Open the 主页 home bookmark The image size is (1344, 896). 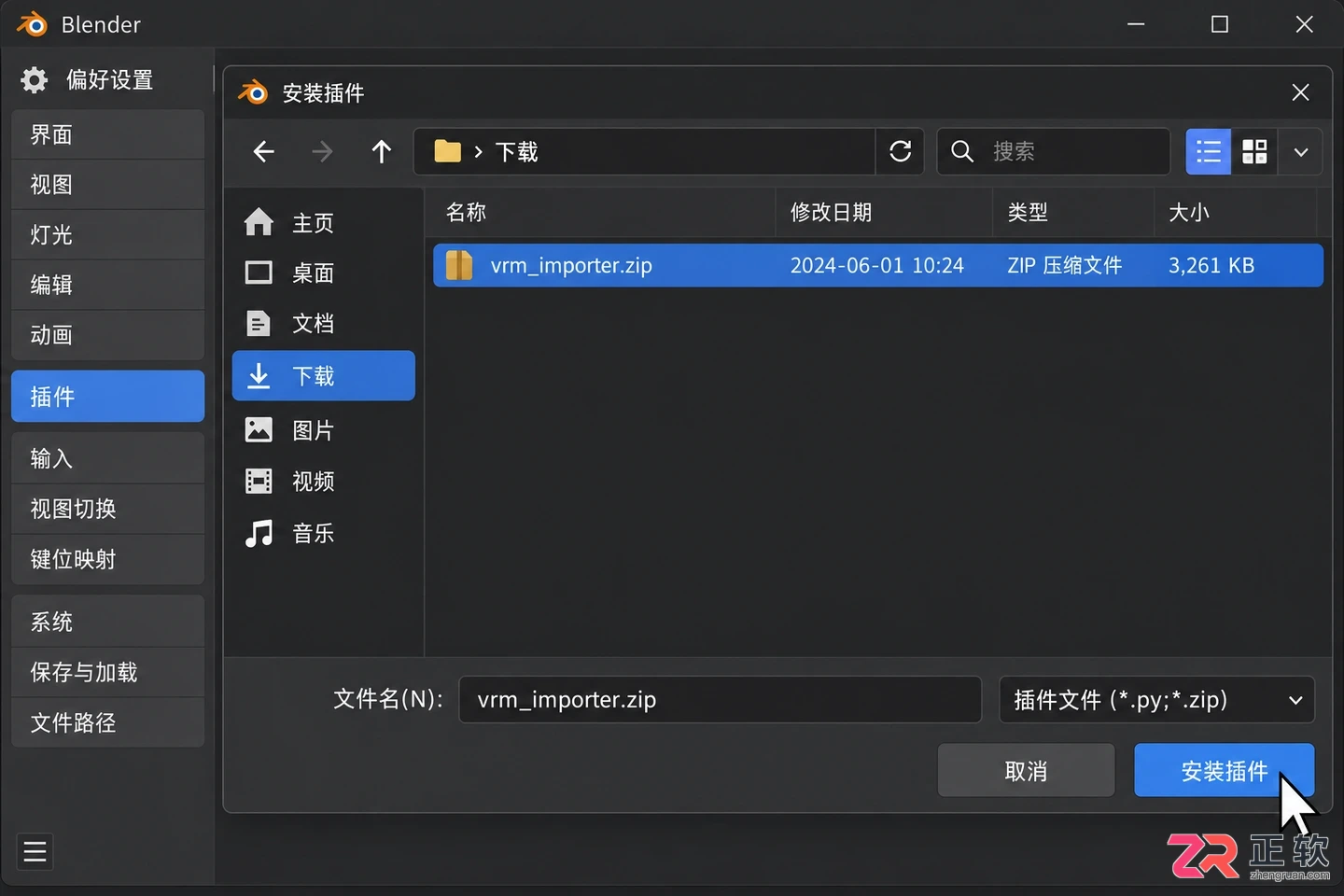[x=323, y=223]
